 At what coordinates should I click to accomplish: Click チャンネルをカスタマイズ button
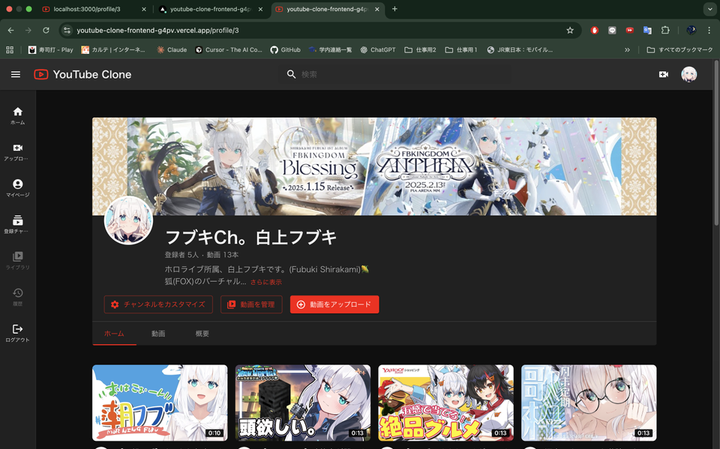coord(158,304)
